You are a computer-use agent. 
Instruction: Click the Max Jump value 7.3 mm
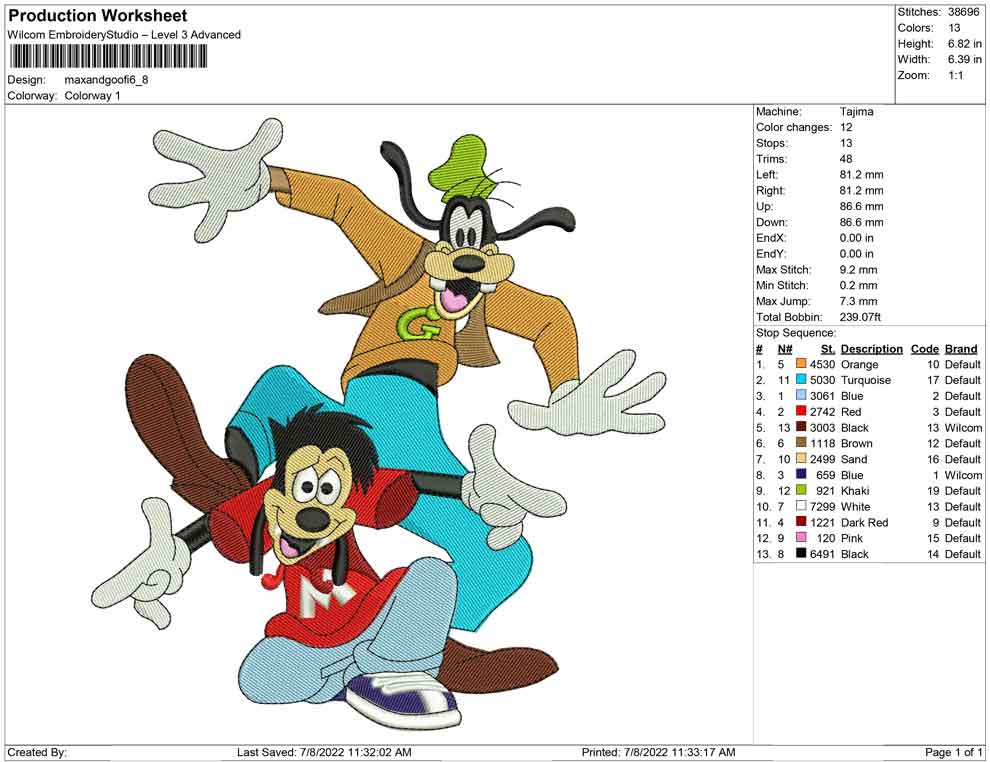pyautogui.click(x=858, y=301)
